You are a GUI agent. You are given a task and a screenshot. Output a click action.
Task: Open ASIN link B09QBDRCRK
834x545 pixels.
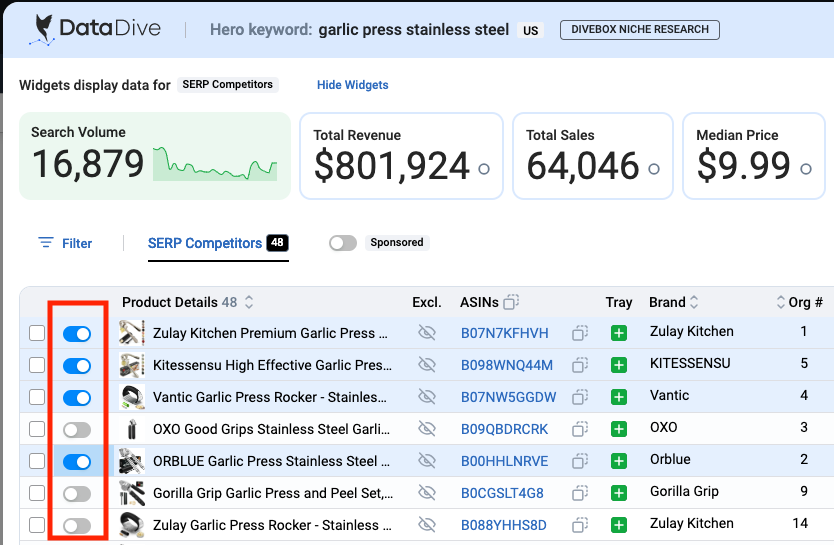pyautogui.click(x=504, y=429)
